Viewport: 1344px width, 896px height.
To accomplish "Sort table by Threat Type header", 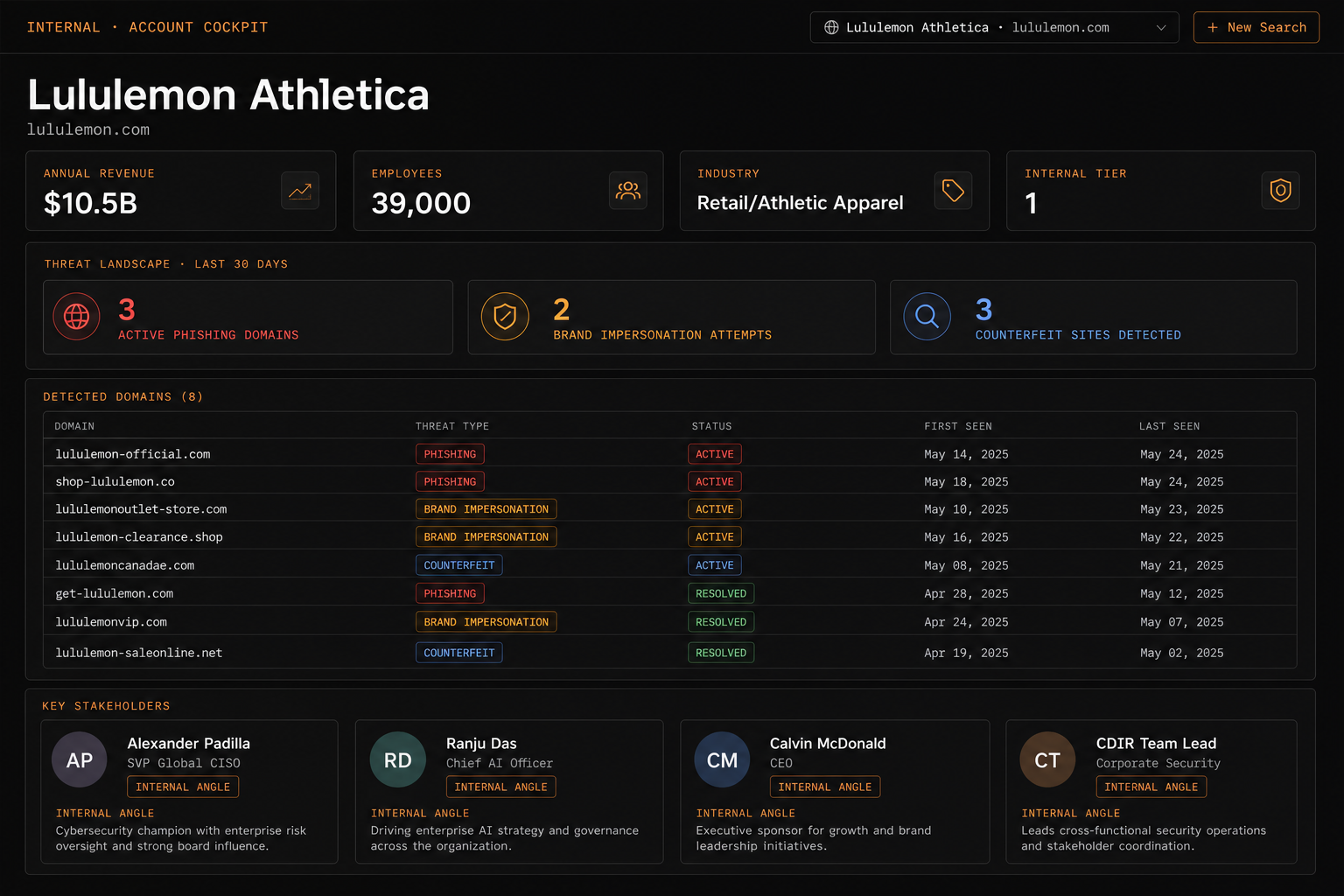I will click(452, 426).
